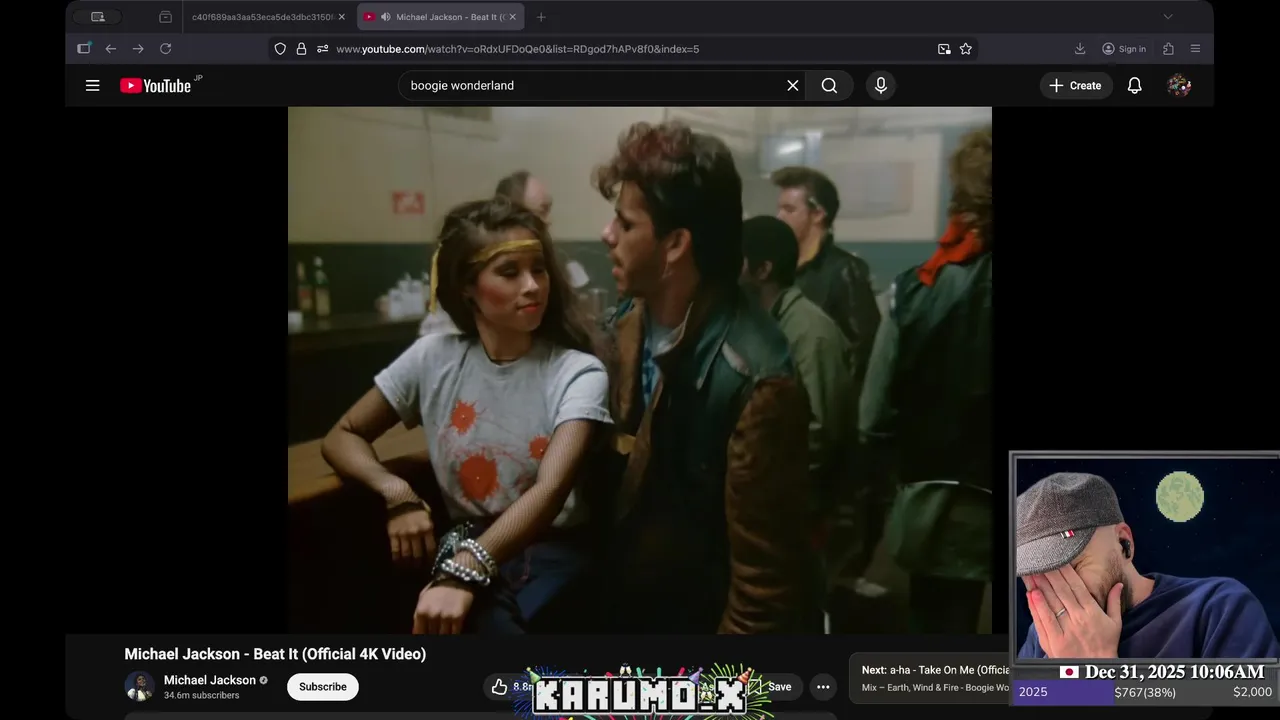Screen dimensions: 1280x720
Task: Run search with the magnifier button
Action: click(x=829, y=86)
